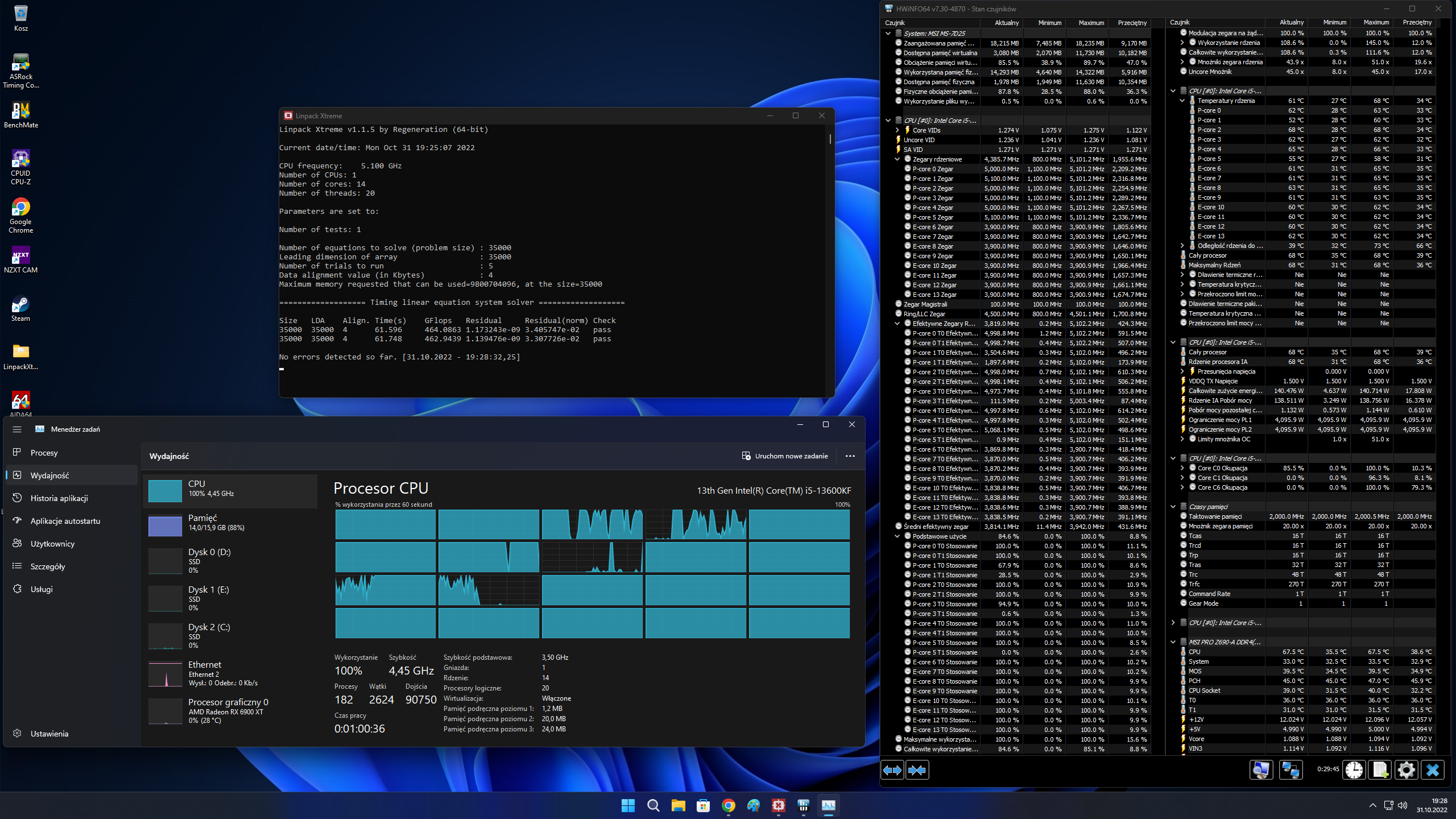Launch BenchMate from the desktop
The width and height of the screenshot is (1456, 819).
tap(20, 115)
